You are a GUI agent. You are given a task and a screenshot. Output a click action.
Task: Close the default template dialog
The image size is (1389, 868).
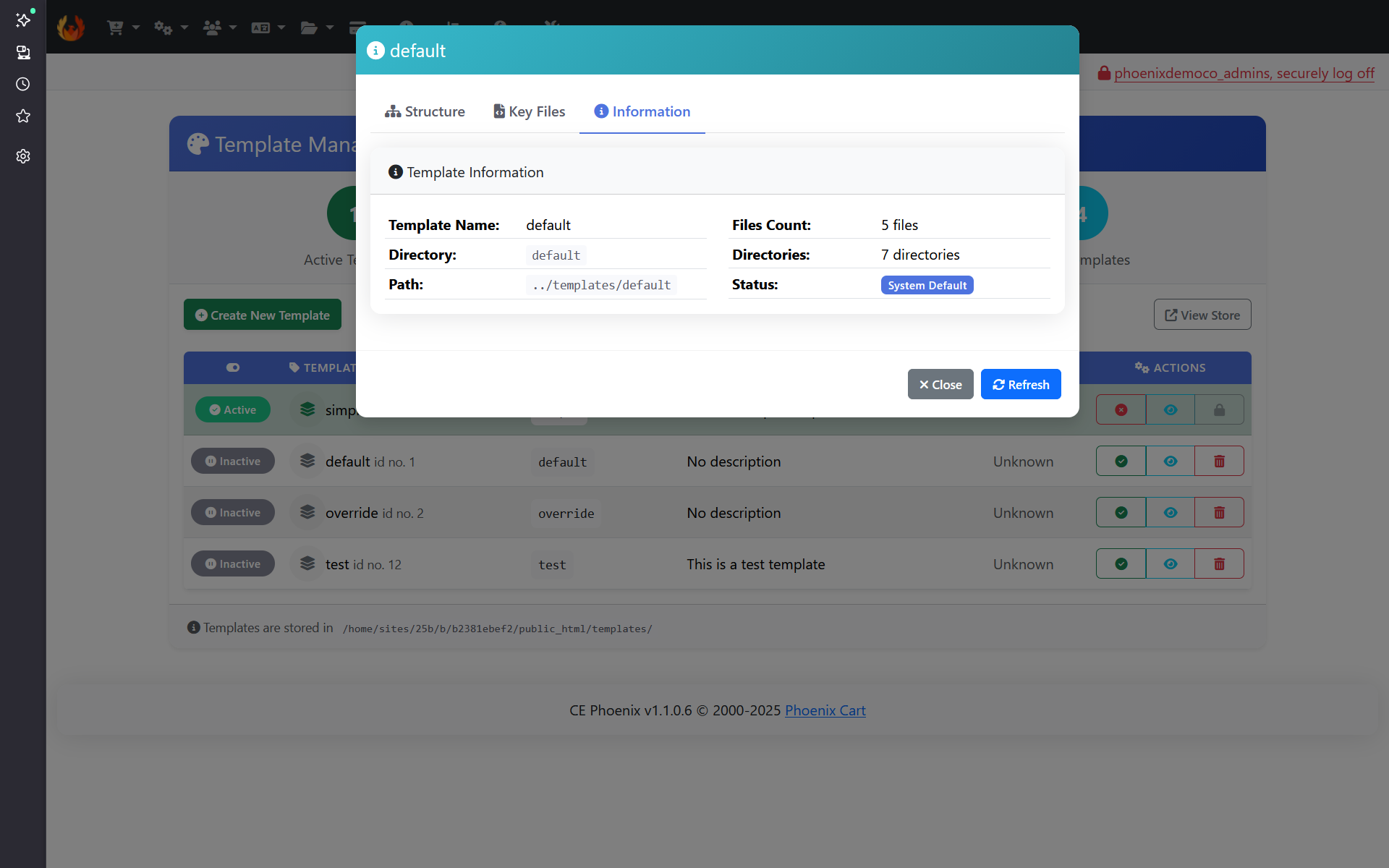click(940, 384)
